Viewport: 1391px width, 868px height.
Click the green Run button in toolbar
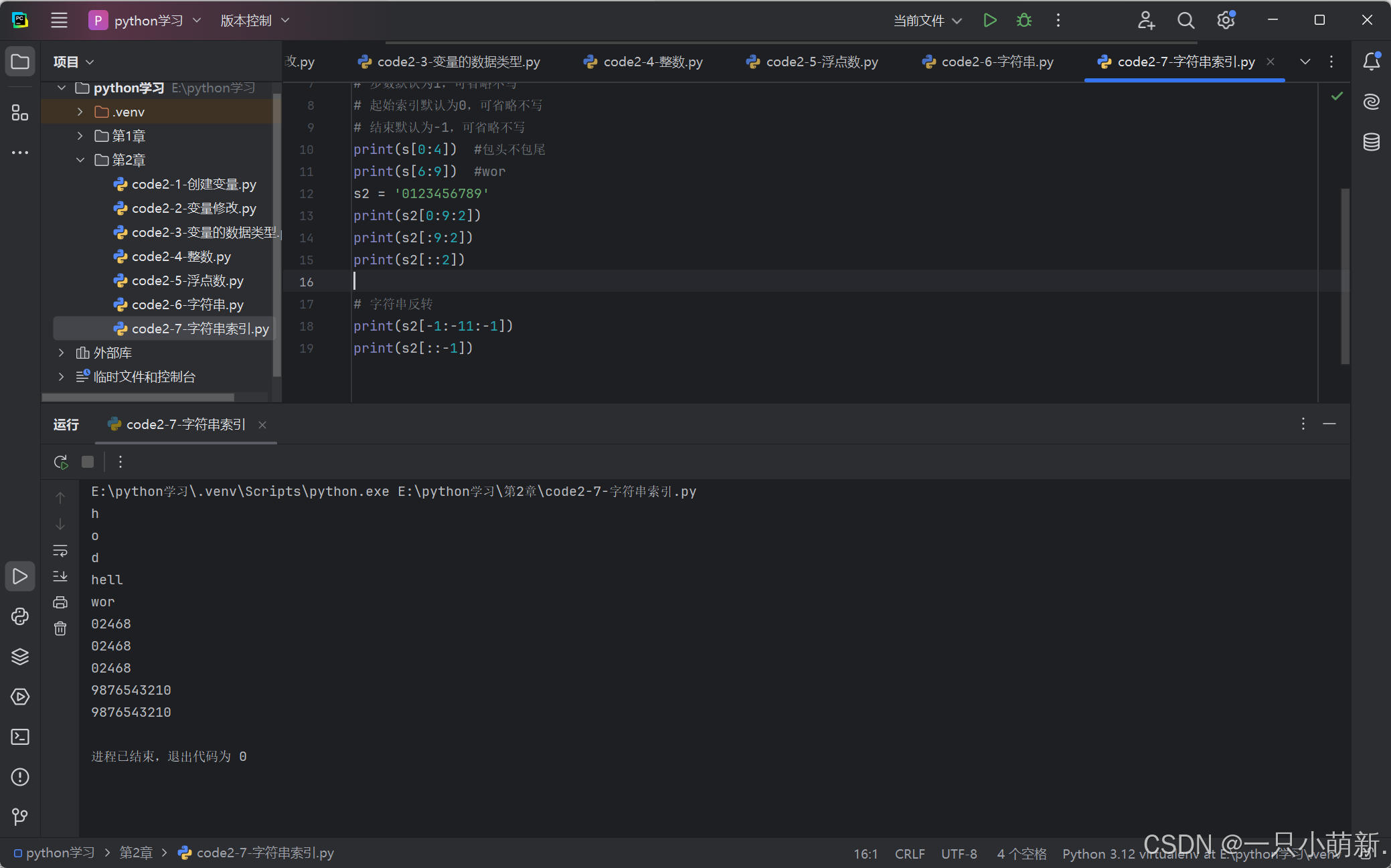pos(989,20)
